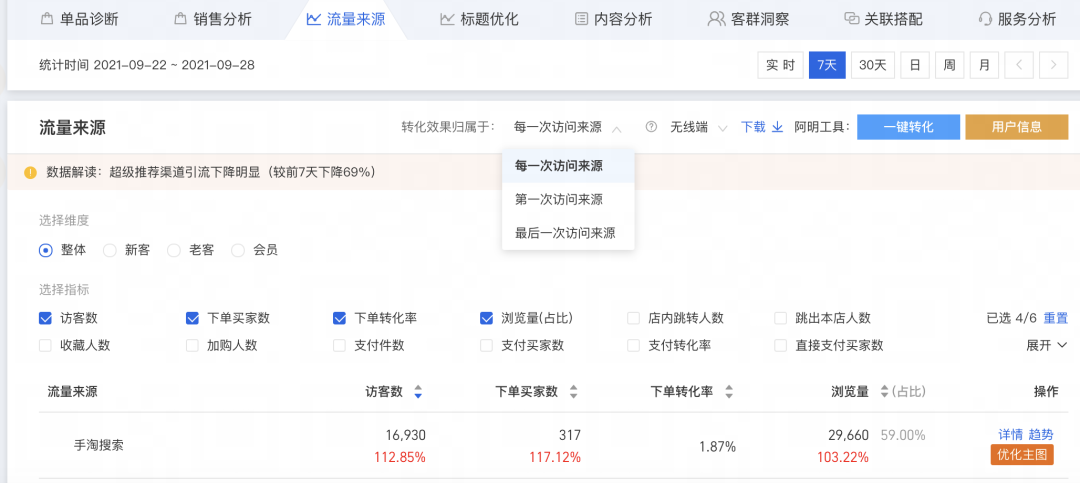Viewport: 1080px width, 483px height.
Task: Click the 1.87% conversion rate value
Action: coord(718,446)
